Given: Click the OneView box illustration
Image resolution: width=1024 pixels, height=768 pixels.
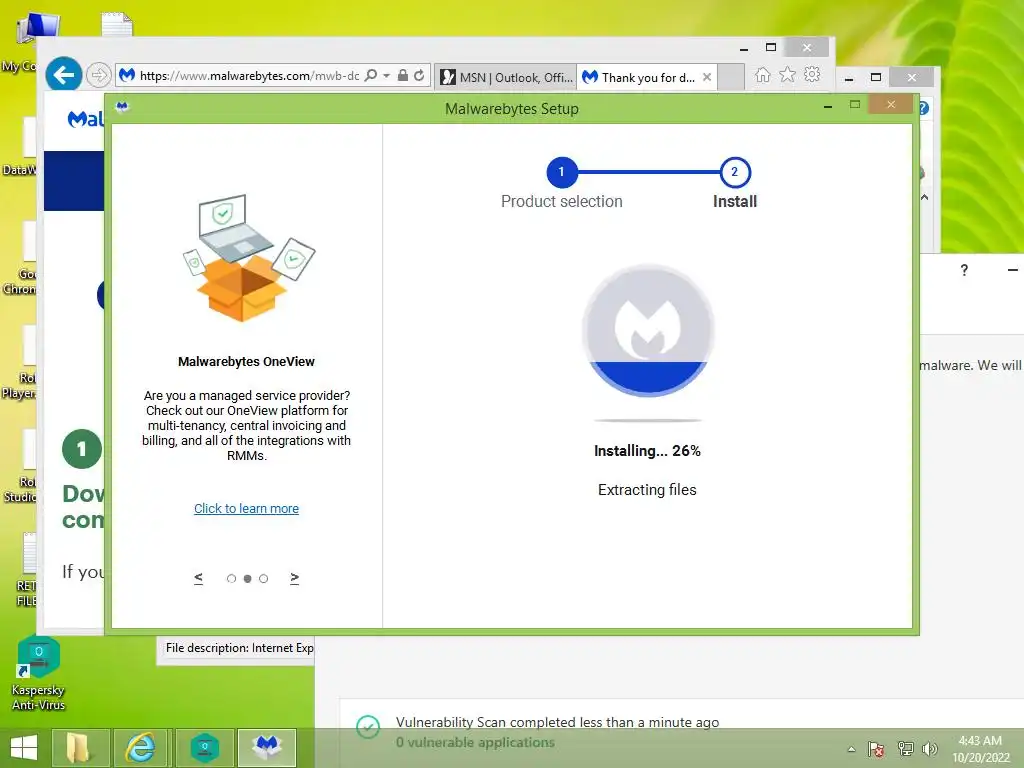Looking at the screenshot, I should tap(248, 259).
